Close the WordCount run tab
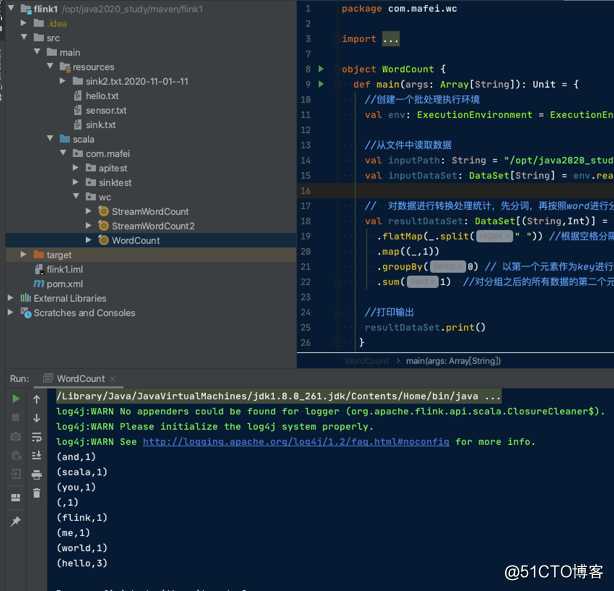Screen dimensions: 614x591 [113, 379]
